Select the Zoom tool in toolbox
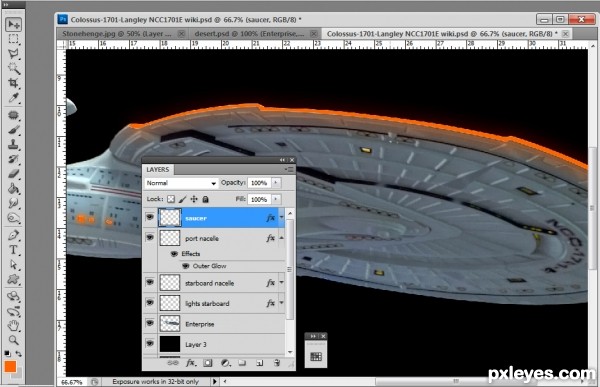Image resolution: width=600 pixels, height=387 pixels. 14,340
